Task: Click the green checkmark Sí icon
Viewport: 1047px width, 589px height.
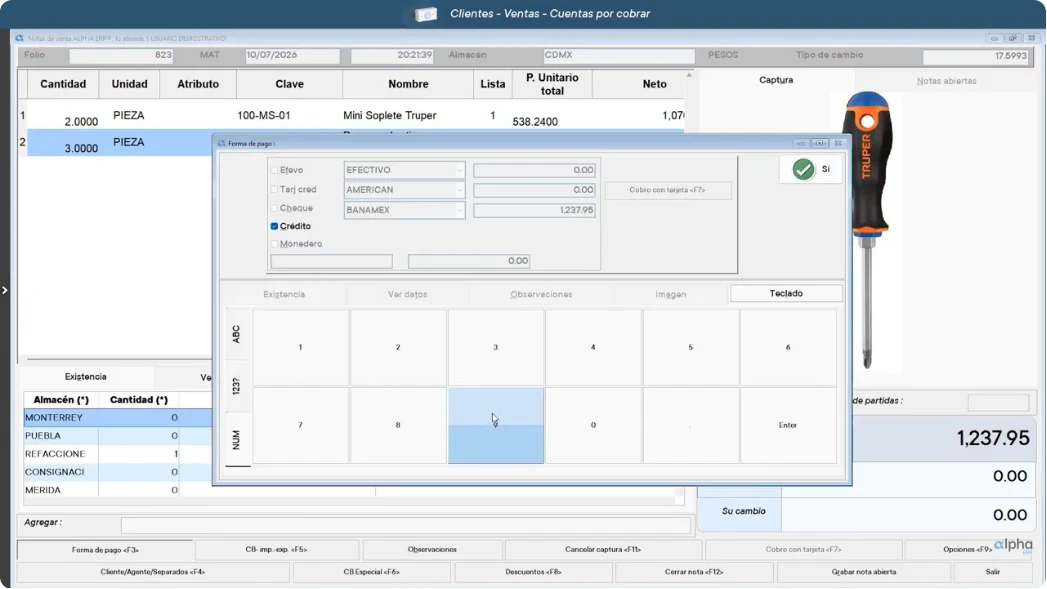Action: (803, 170)
